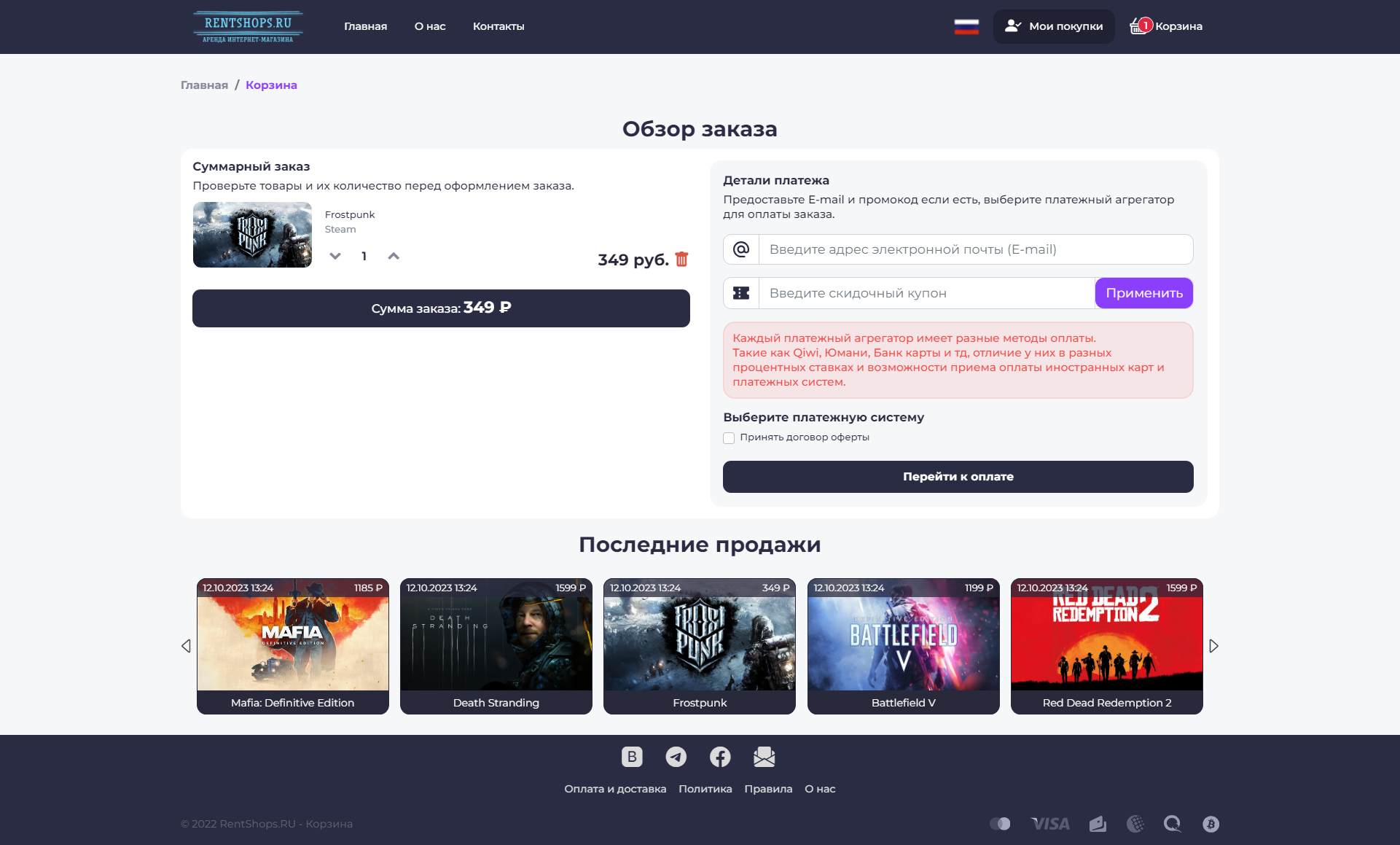
Task: Click the RentShops.RU logo
Action: pos(248,27)
